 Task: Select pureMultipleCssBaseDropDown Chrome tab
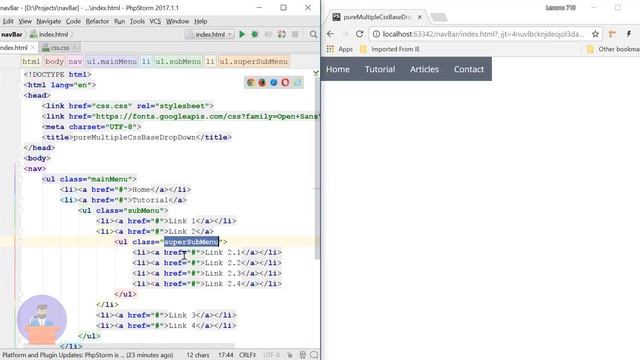point(375,17)
